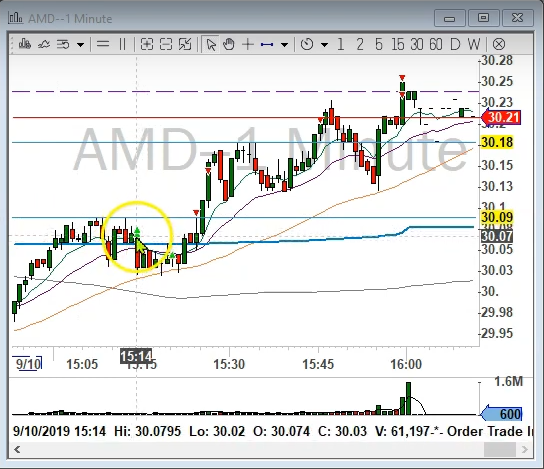
Task: Click the red 30.21 price marker
Action: [501, 117]
